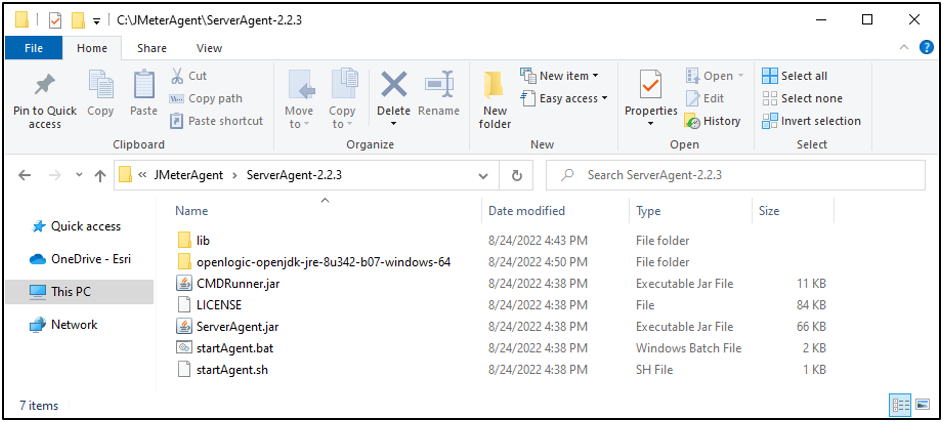
Task: Click the History icon
Action: click(x=712, y=121)
